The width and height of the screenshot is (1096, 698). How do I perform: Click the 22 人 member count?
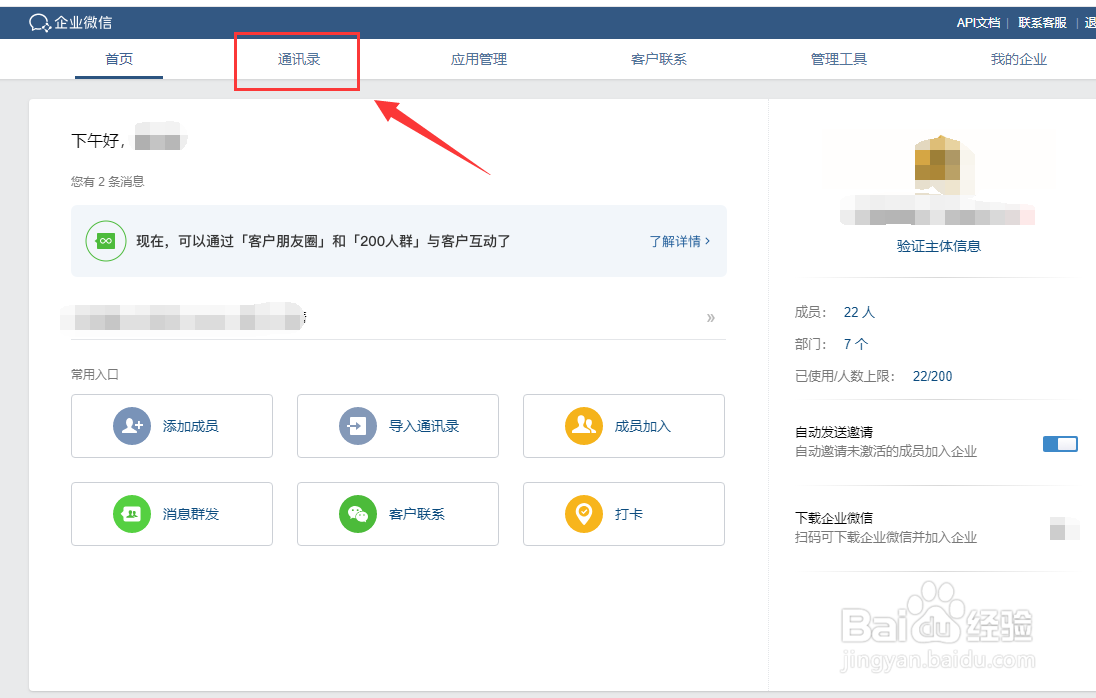coord(858,311)
